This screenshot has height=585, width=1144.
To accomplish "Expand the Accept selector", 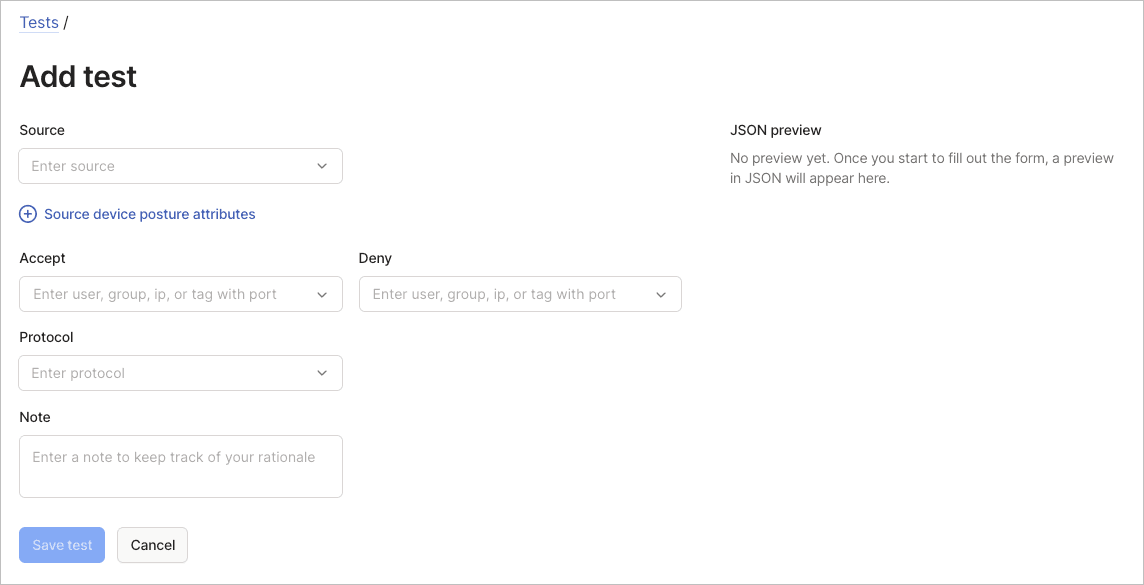I will pos(180,293).
